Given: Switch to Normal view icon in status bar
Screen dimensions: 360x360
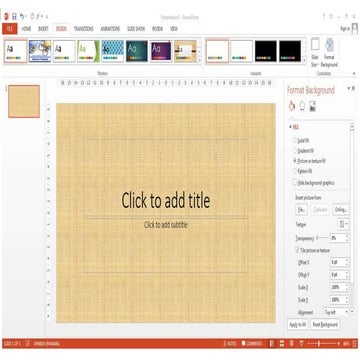Looking at the screenshot, I should pyautogui.click(x=272, y=343).
